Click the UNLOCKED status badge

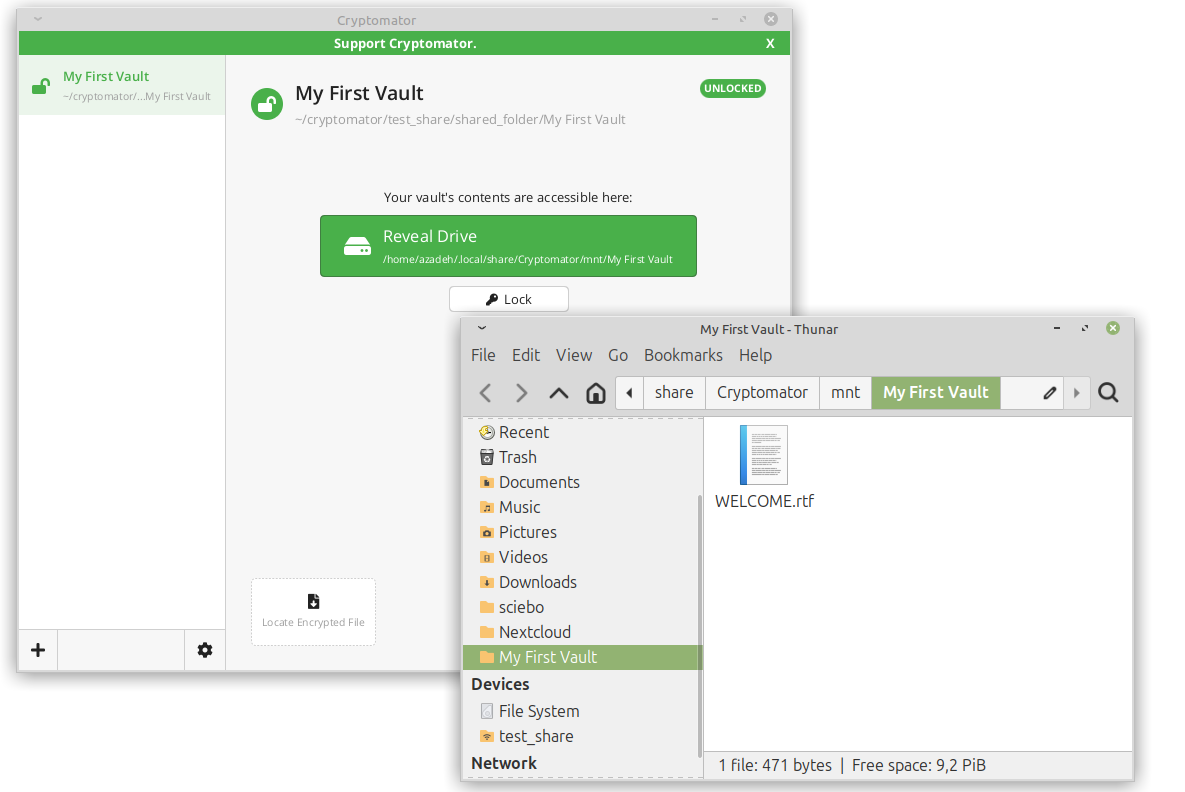pyautogui.click(x=732, y=88)
